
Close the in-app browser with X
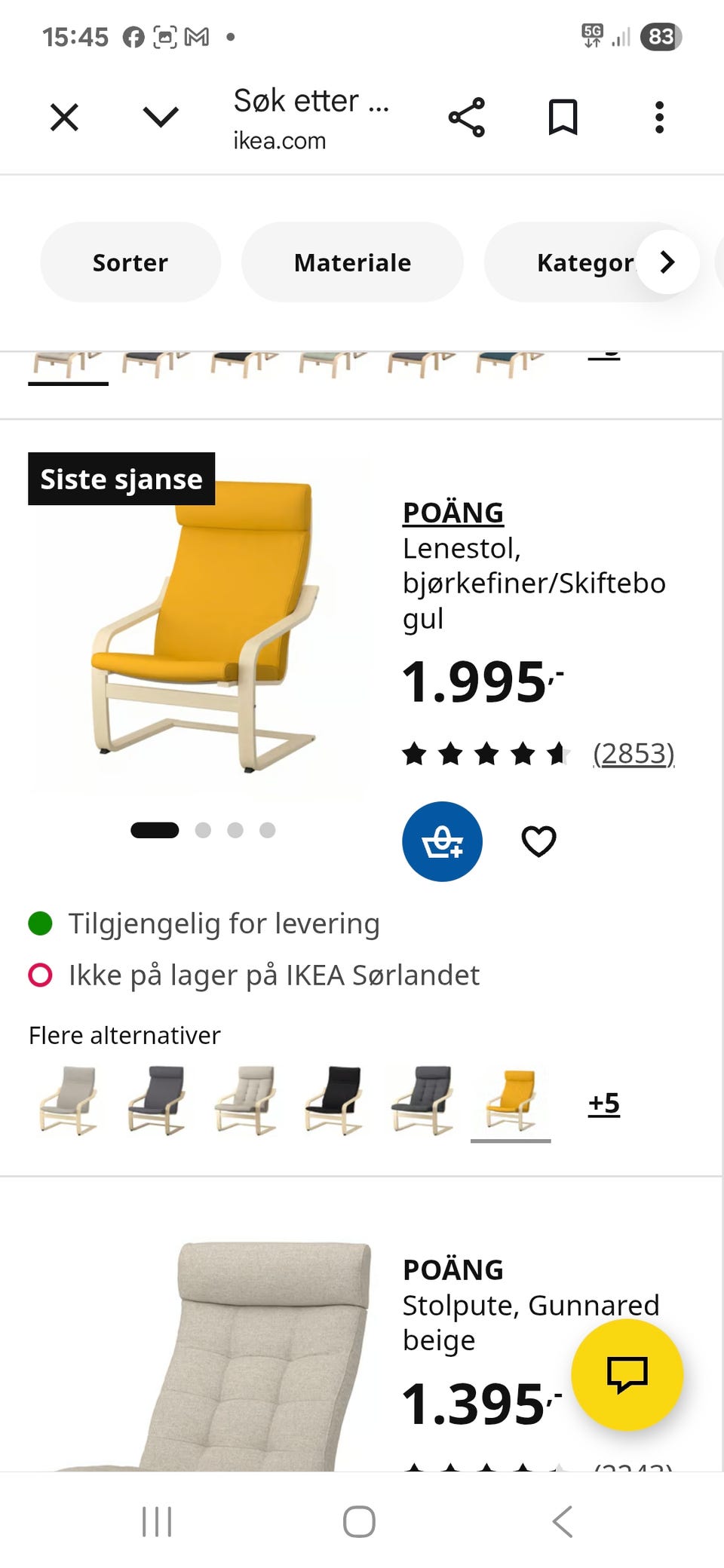coord(64,118)
